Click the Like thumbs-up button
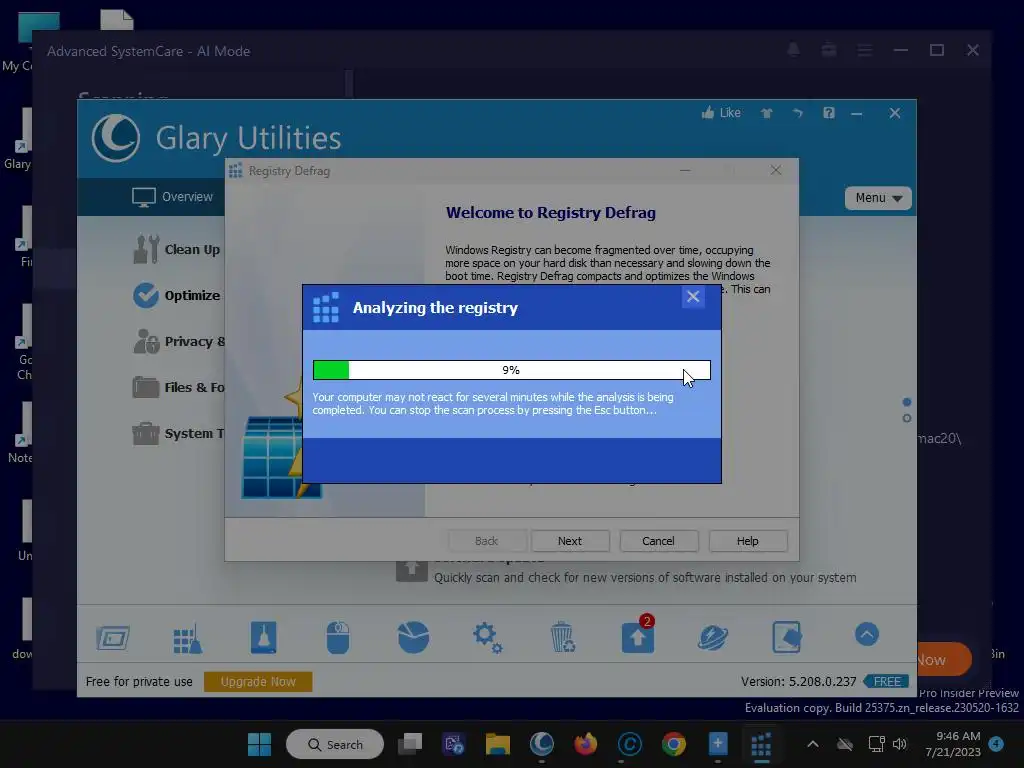The image size is (1024, 768). coord(722,113)
